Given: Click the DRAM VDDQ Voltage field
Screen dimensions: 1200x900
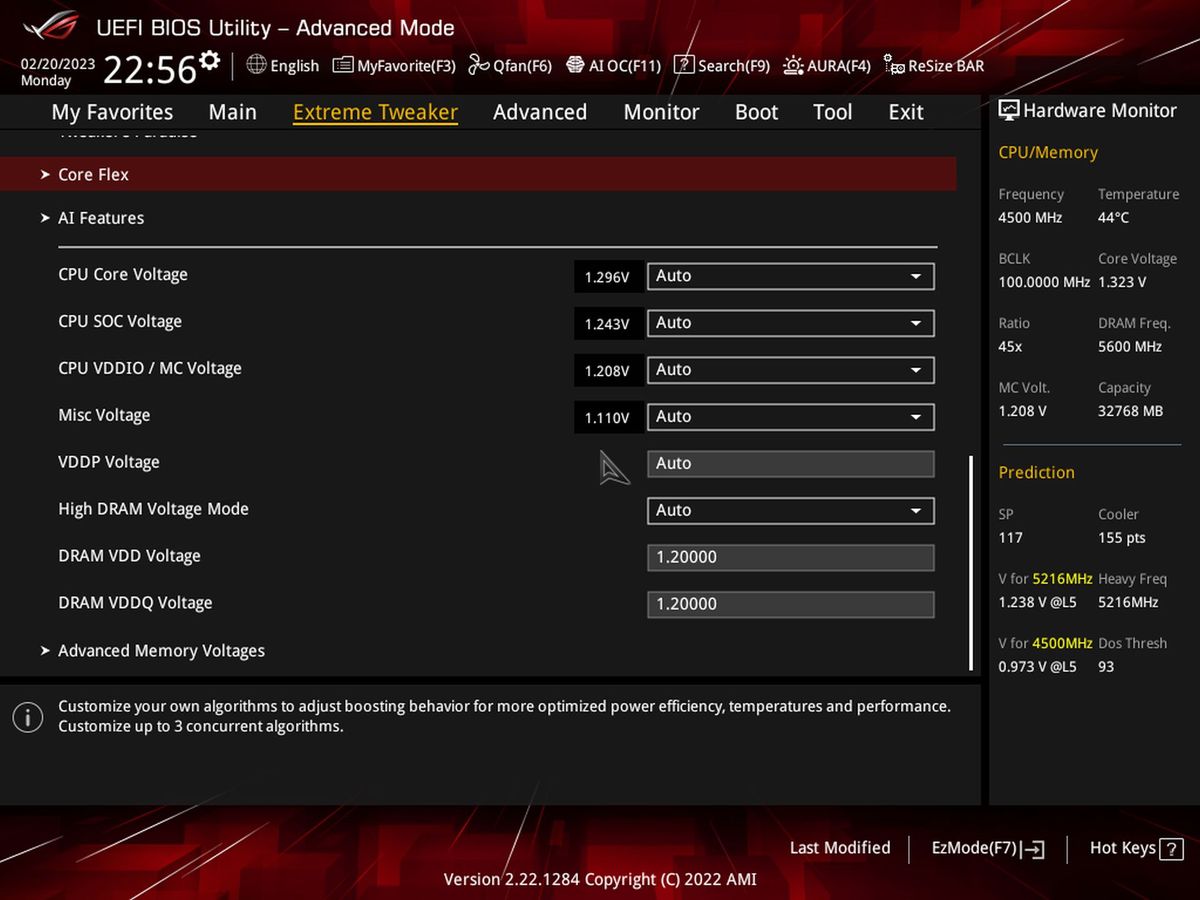Looking at the screenshot, I should (791, 605).
